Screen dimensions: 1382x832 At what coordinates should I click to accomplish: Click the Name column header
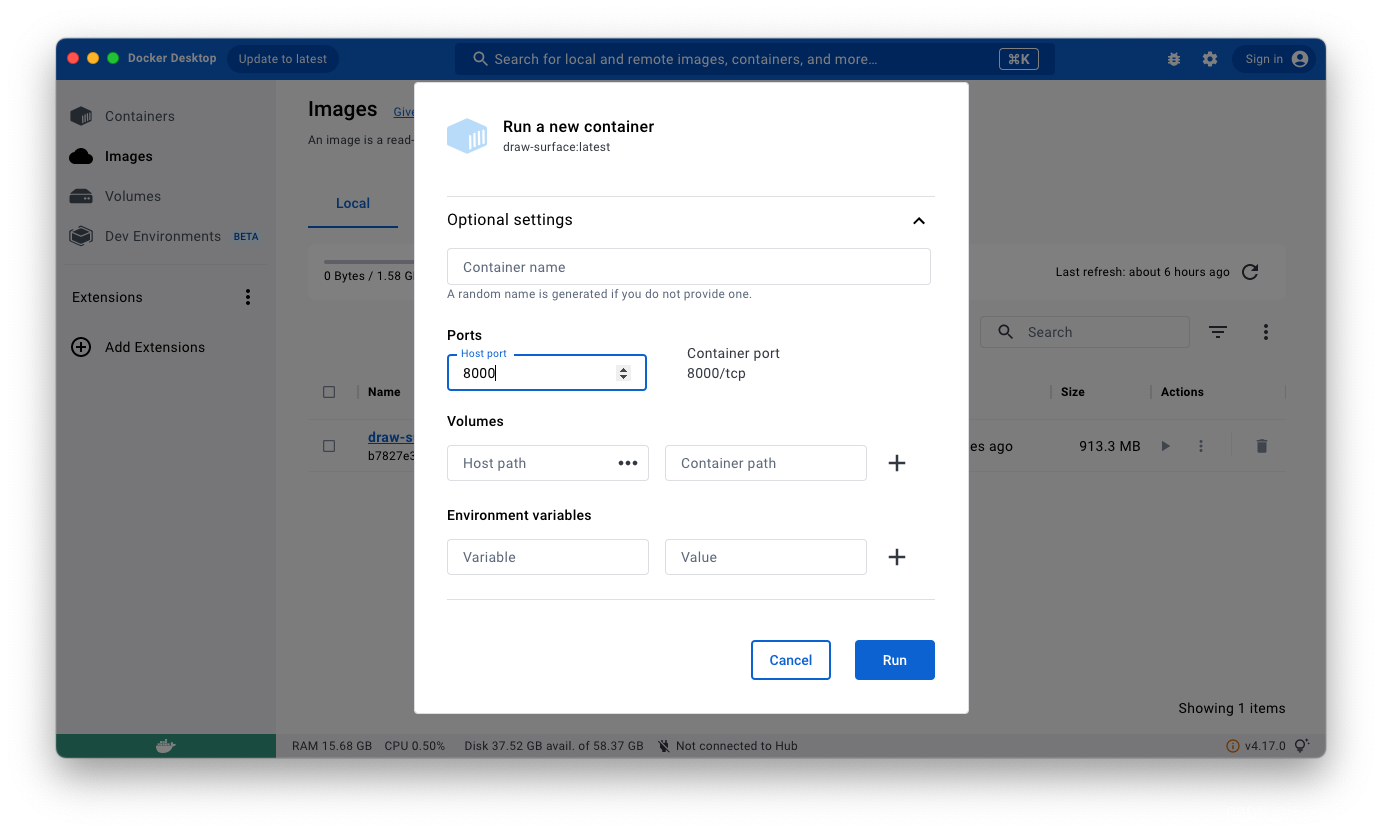point(384,392)
